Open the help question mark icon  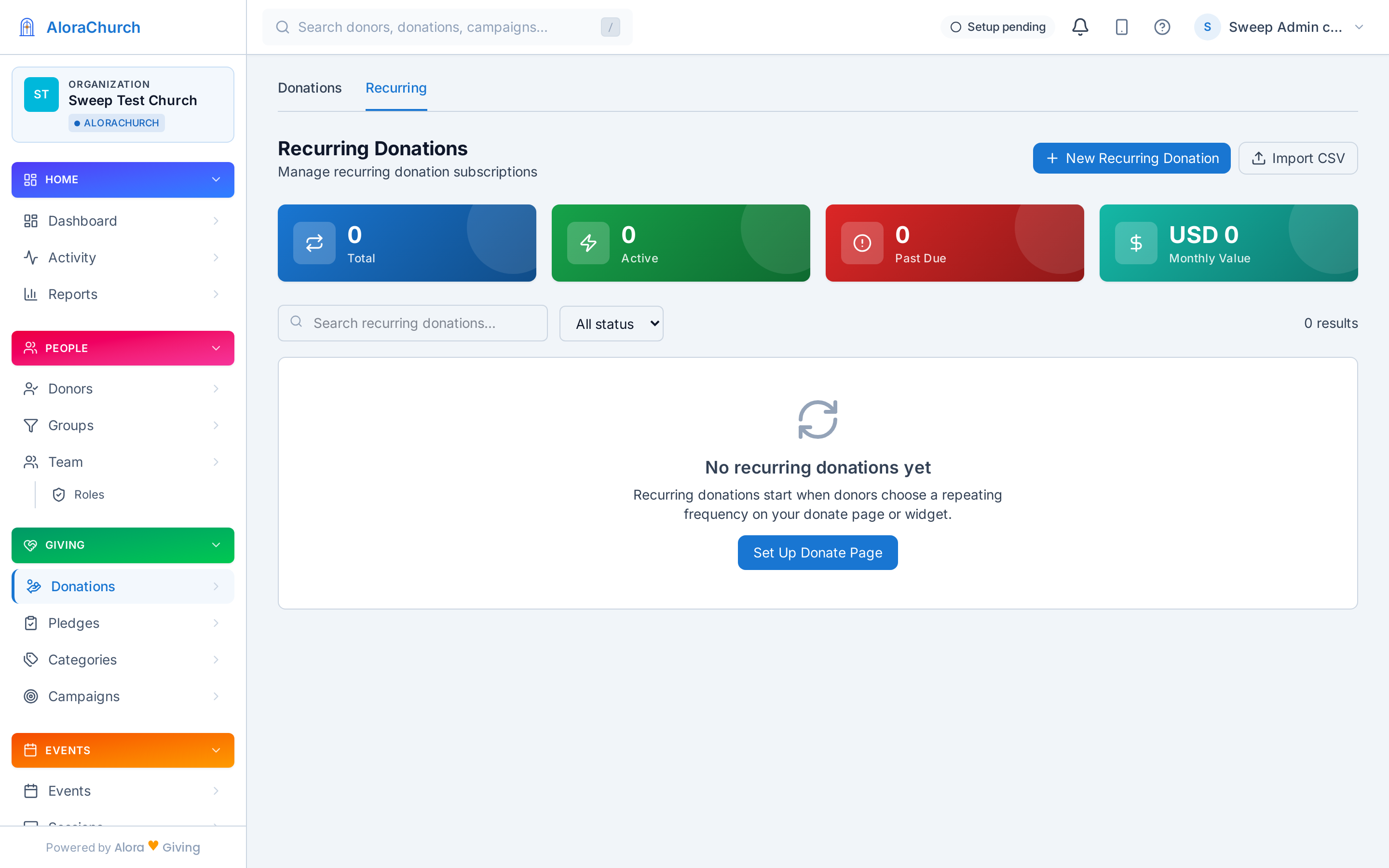coord(1162,27)
